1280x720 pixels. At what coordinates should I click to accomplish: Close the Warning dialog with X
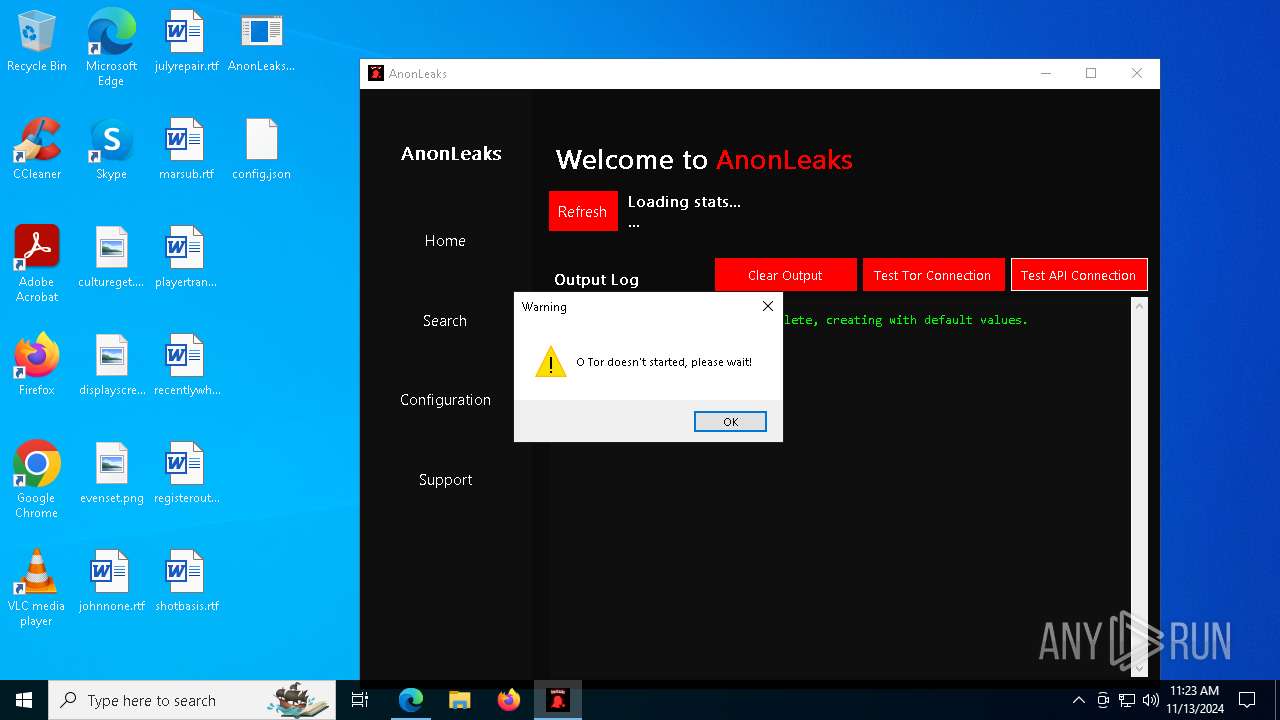[x=767, y=306]
